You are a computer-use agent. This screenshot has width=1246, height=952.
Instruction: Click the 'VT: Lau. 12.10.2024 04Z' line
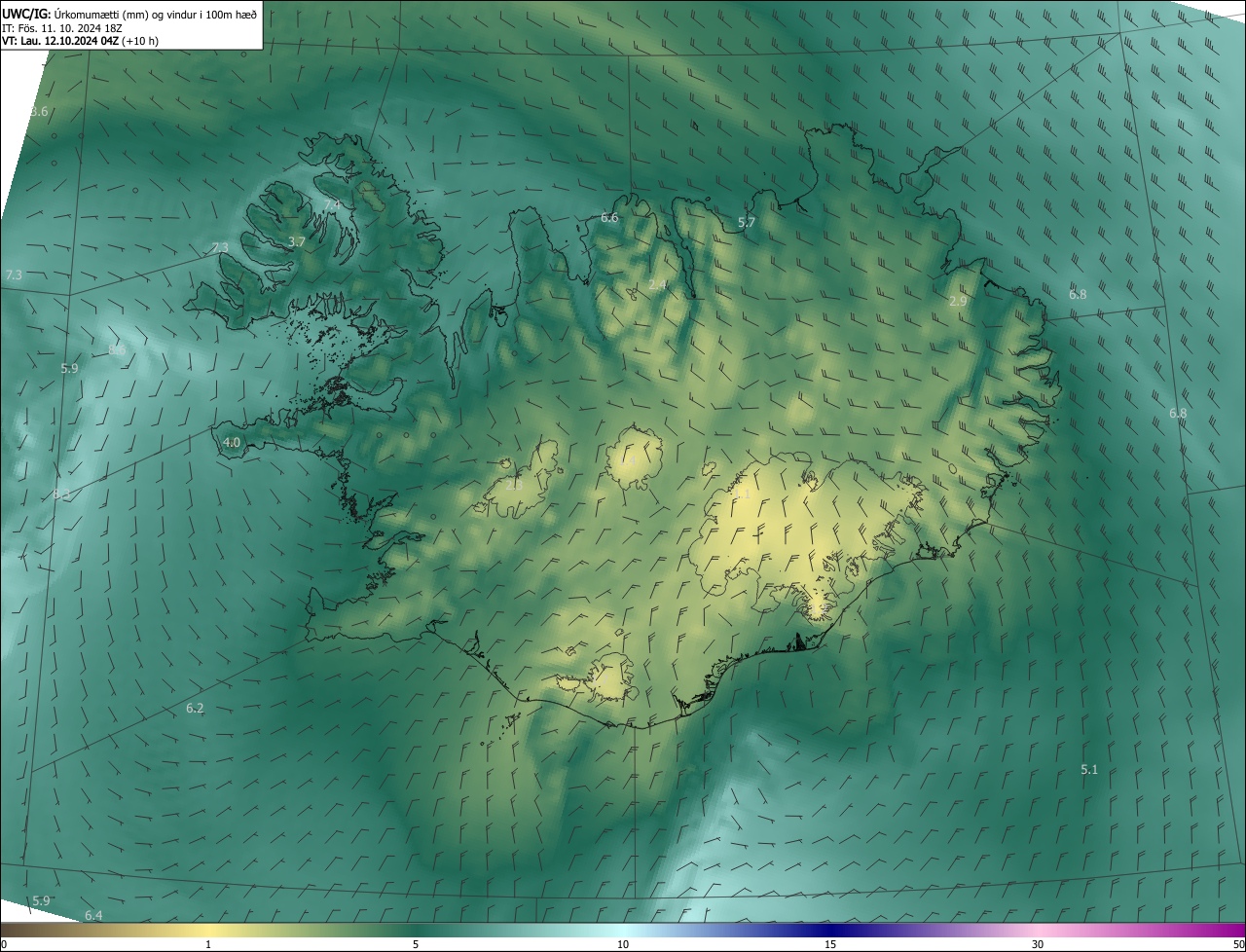pyautogui.click(x=80, y=41)
